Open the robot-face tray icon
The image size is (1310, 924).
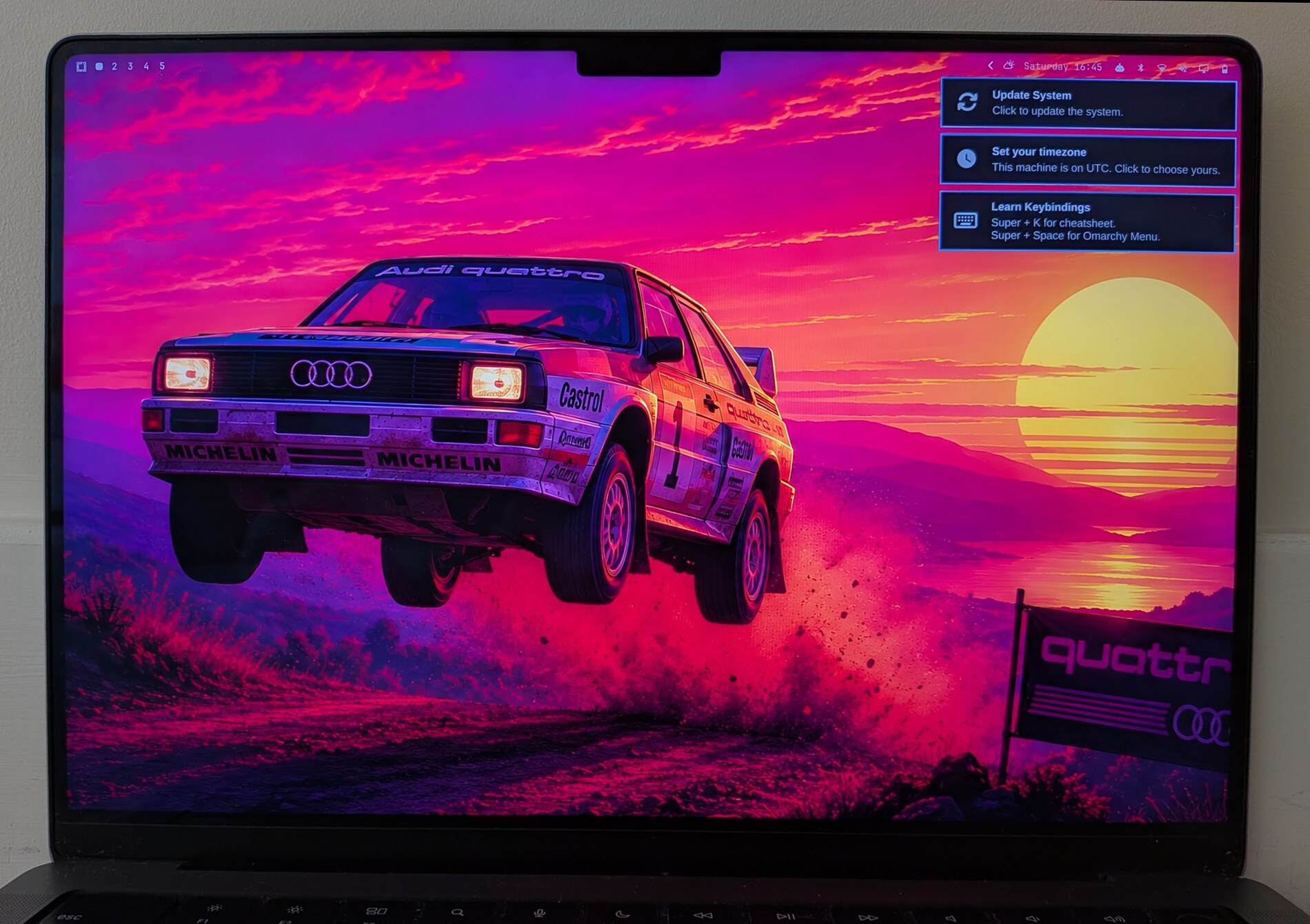click(1120, 68)
